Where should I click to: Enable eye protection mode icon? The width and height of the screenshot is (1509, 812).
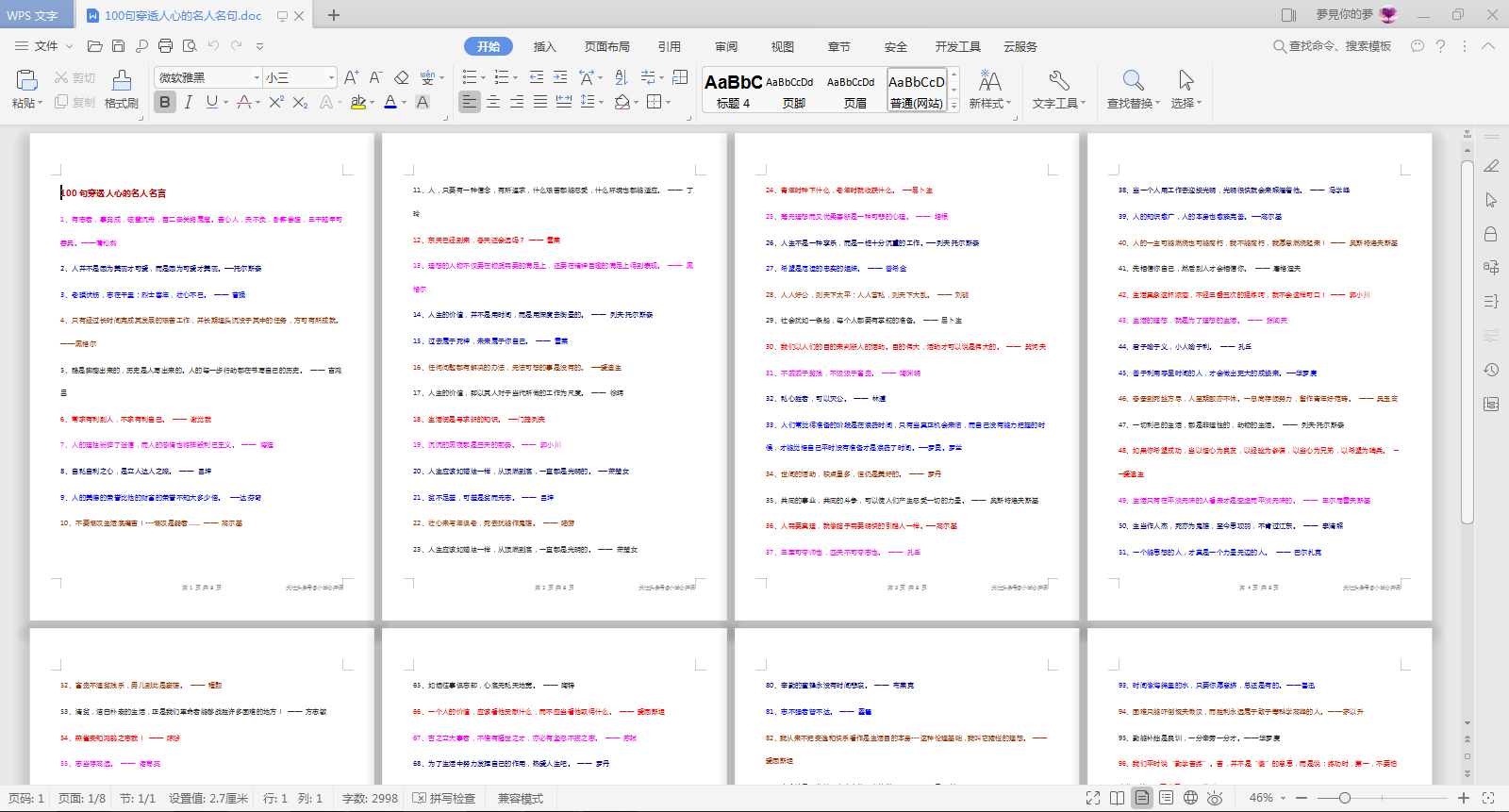pyautogui.click(x=1215, y=798)
